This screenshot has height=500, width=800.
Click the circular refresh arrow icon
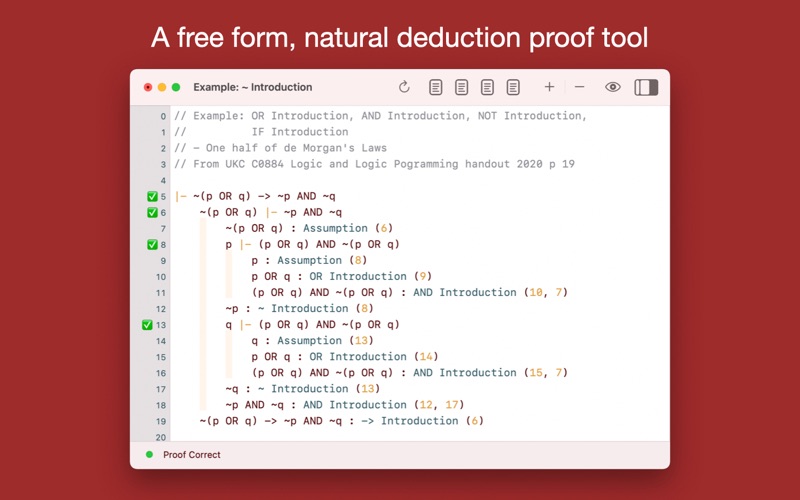tap(404, 87)
